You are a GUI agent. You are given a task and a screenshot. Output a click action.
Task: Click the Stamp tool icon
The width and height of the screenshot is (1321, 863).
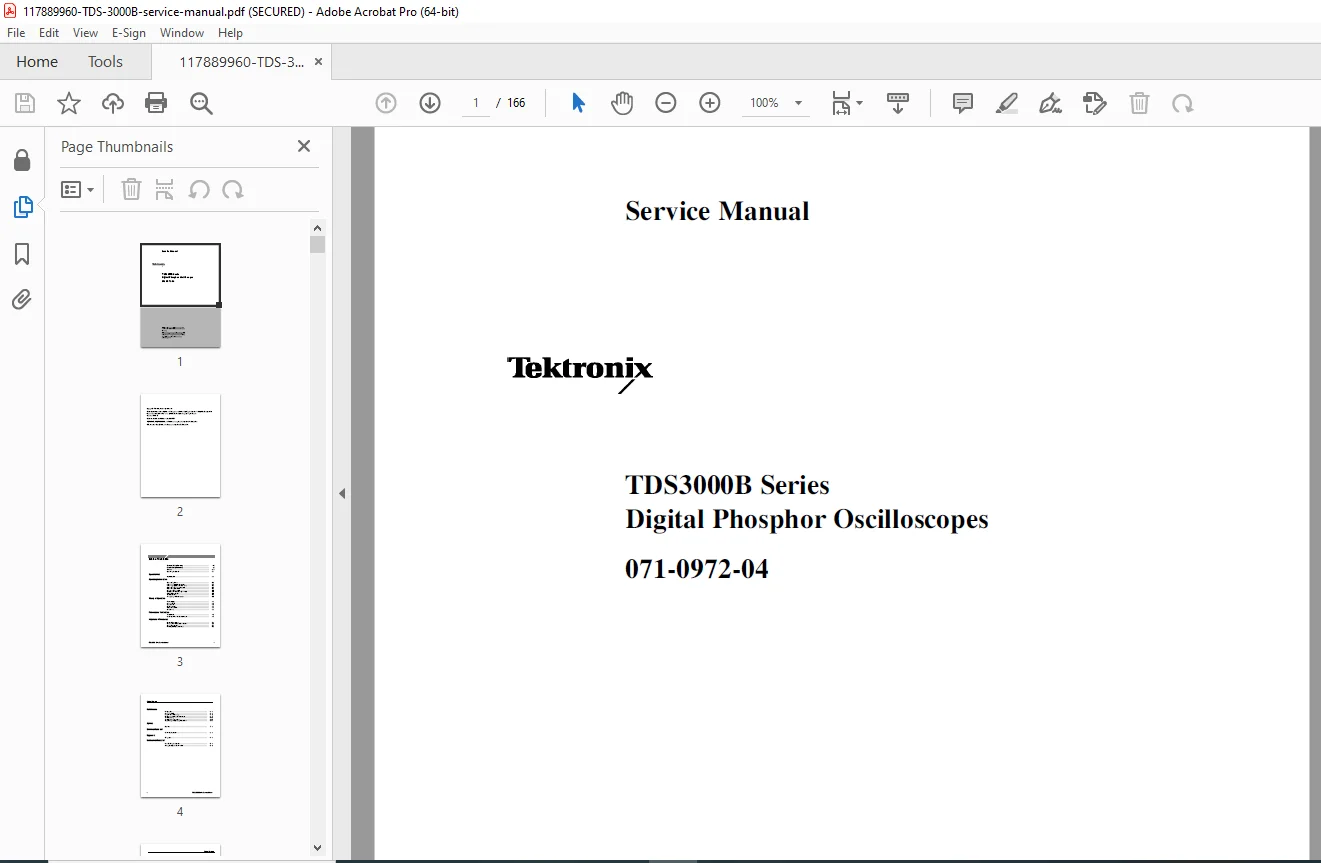[x=1095, y=103]
